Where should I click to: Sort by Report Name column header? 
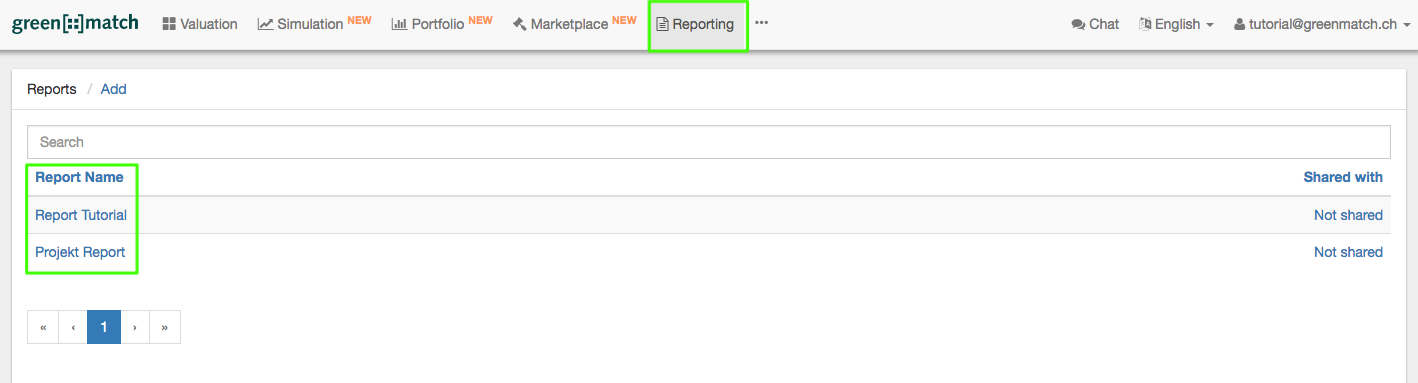[x=79, y=177]
